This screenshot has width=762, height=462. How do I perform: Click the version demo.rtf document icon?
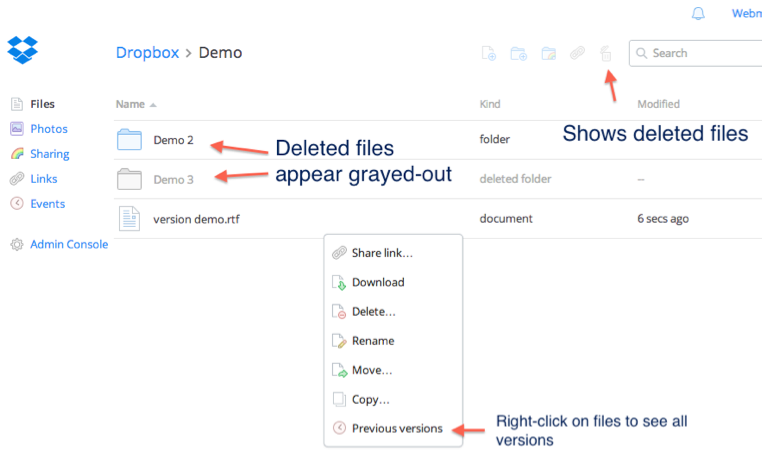pyautogui.click(x=129, y=219)
